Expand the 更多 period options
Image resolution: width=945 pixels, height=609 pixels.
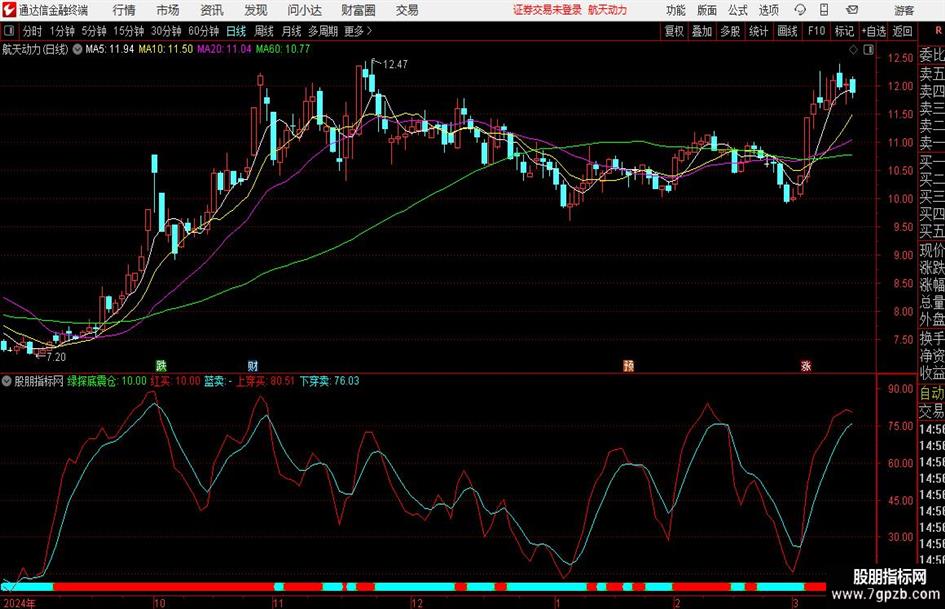[x=359, y=31]
